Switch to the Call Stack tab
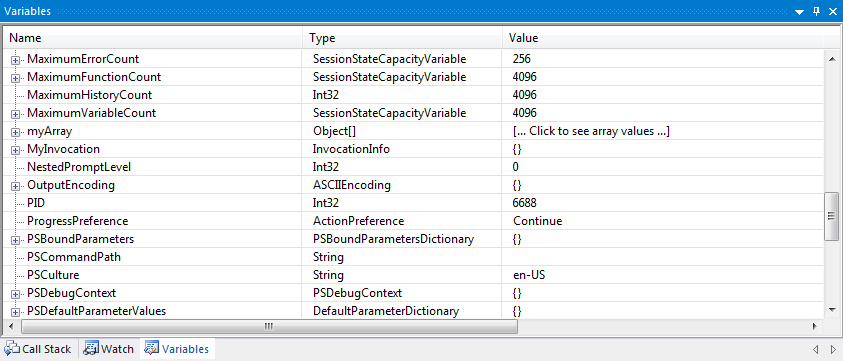The height and width of the screenshot is (361, 843). (x=39, y=349)
